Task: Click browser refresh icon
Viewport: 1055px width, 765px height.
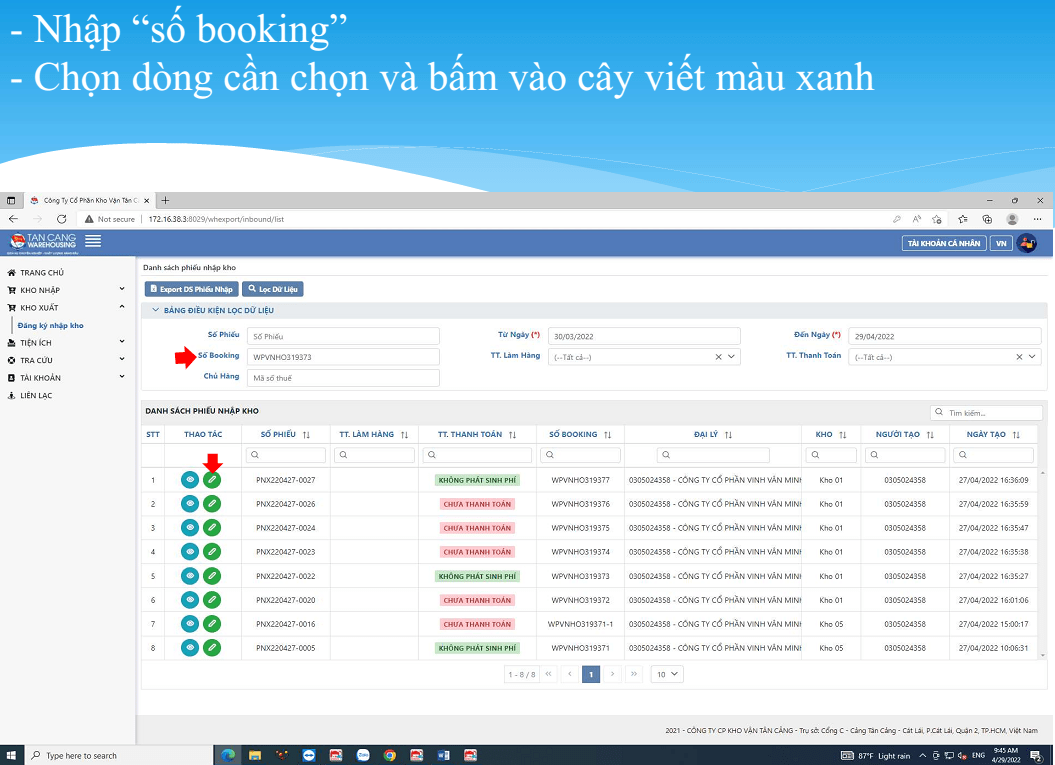Action: coord(61,219)
